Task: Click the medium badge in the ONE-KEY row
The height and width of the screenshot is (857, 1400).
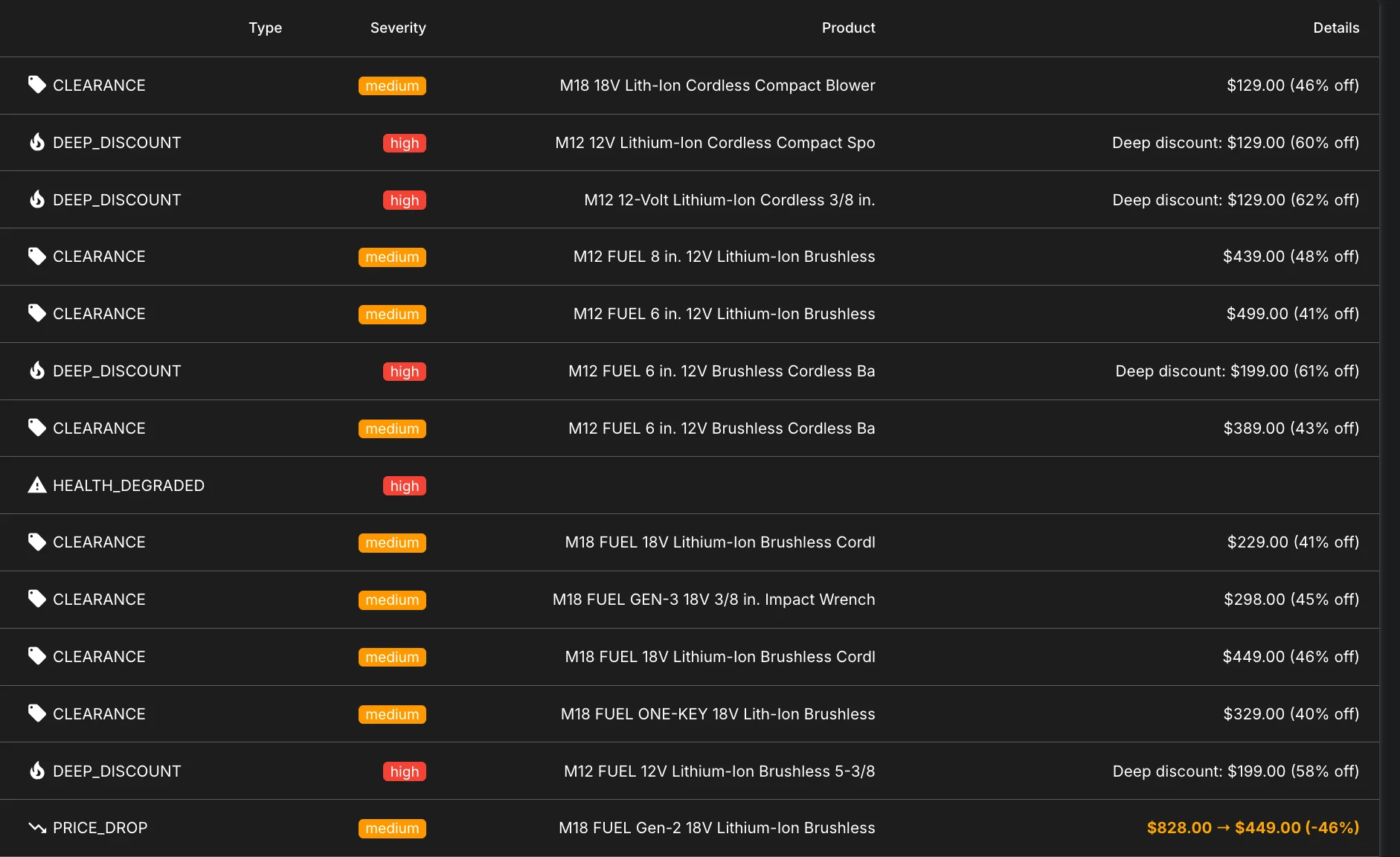Action: (392, 714)
